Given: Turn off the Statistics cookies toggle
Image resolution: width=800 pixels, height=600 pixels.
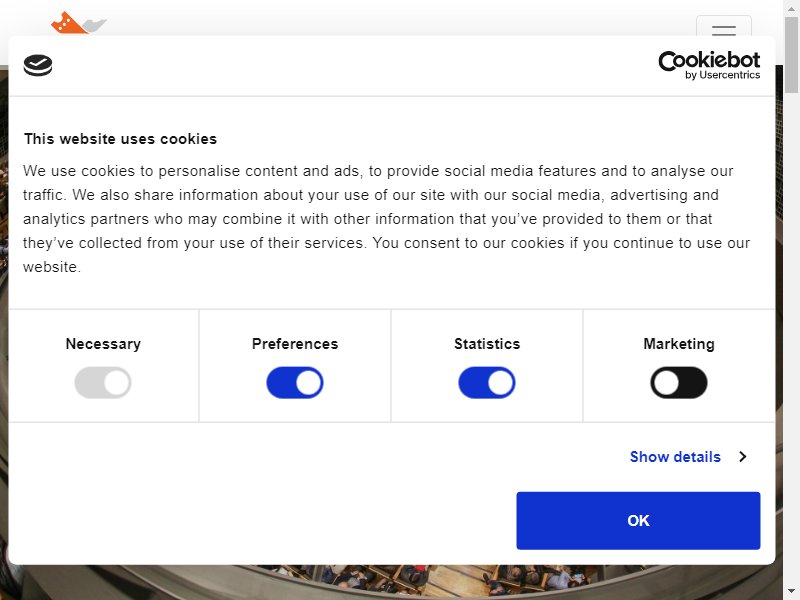Looking at the screenshot, I should [487, 383].
